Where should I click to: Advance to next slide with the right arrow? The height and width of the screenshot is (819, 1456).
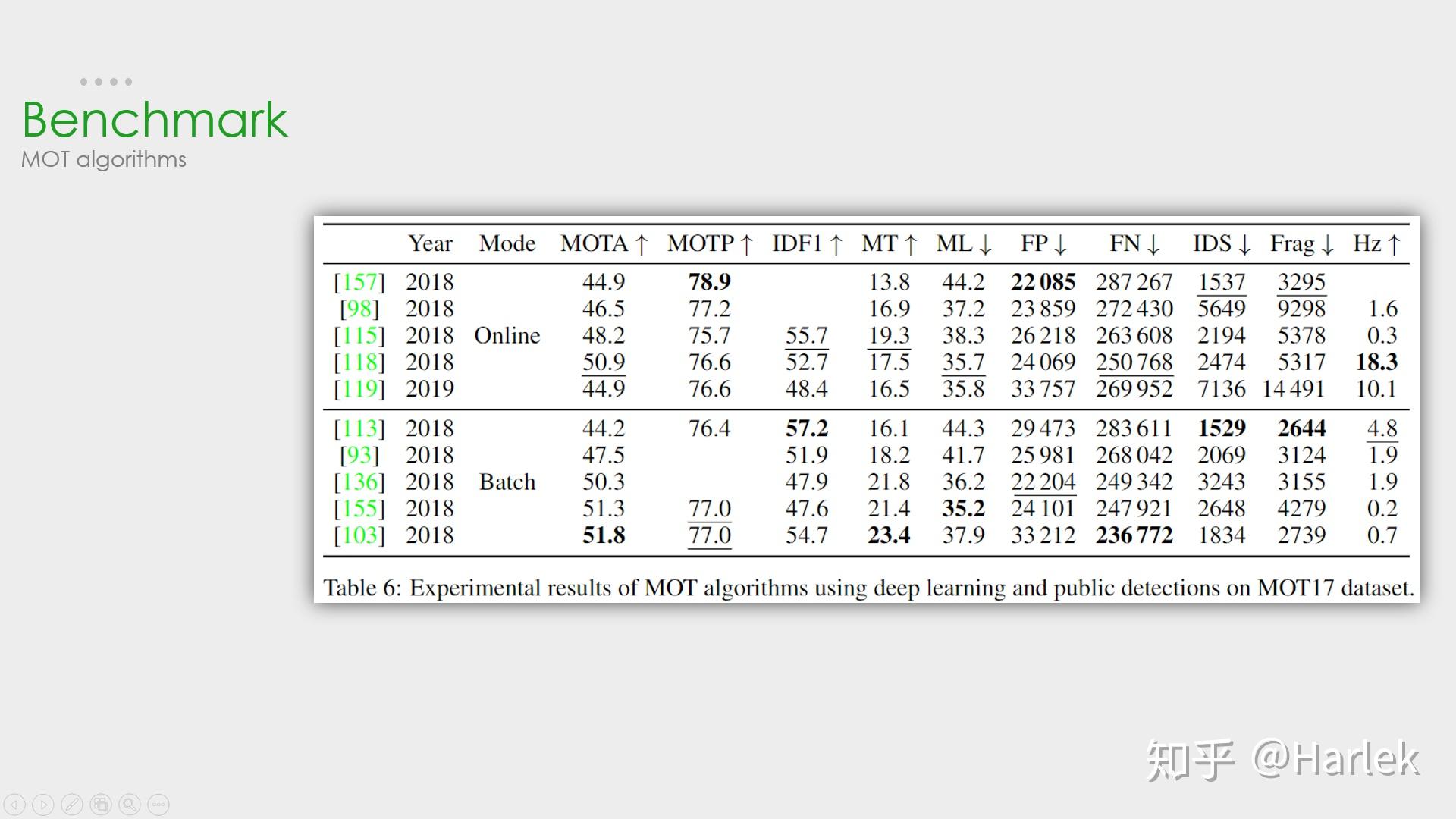point(43,805)
